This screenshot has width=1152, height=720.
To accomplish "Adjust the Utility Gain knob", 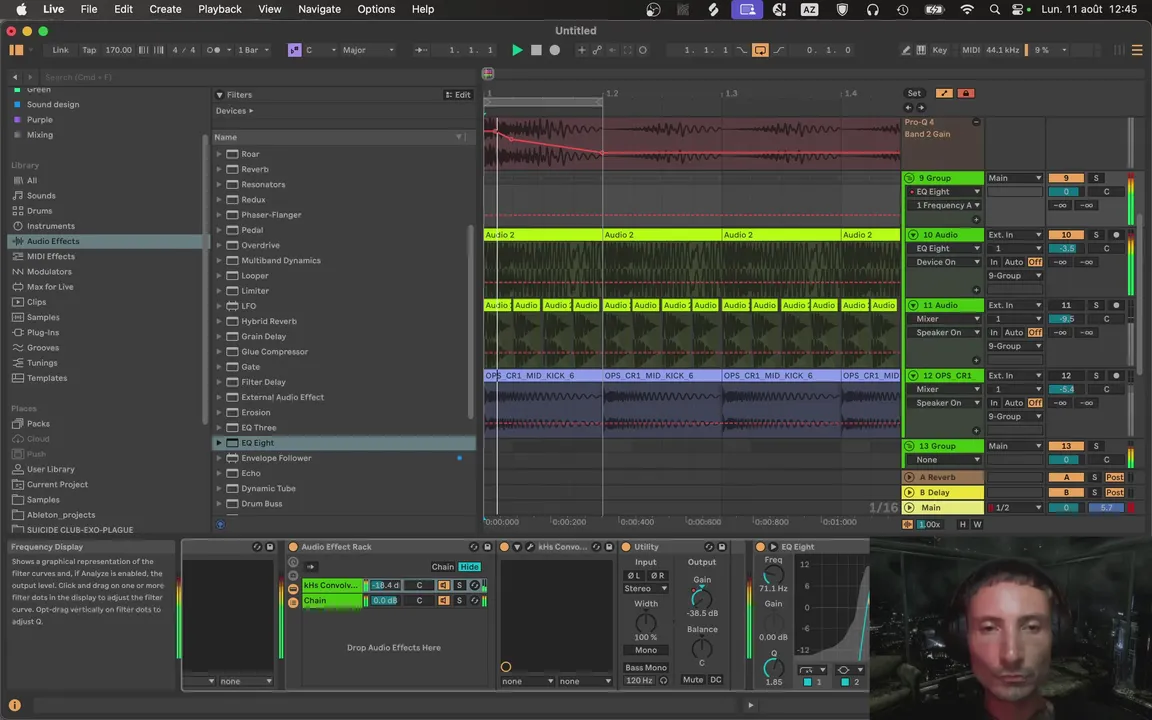I will pyautogui.click(x=702, y=598).
